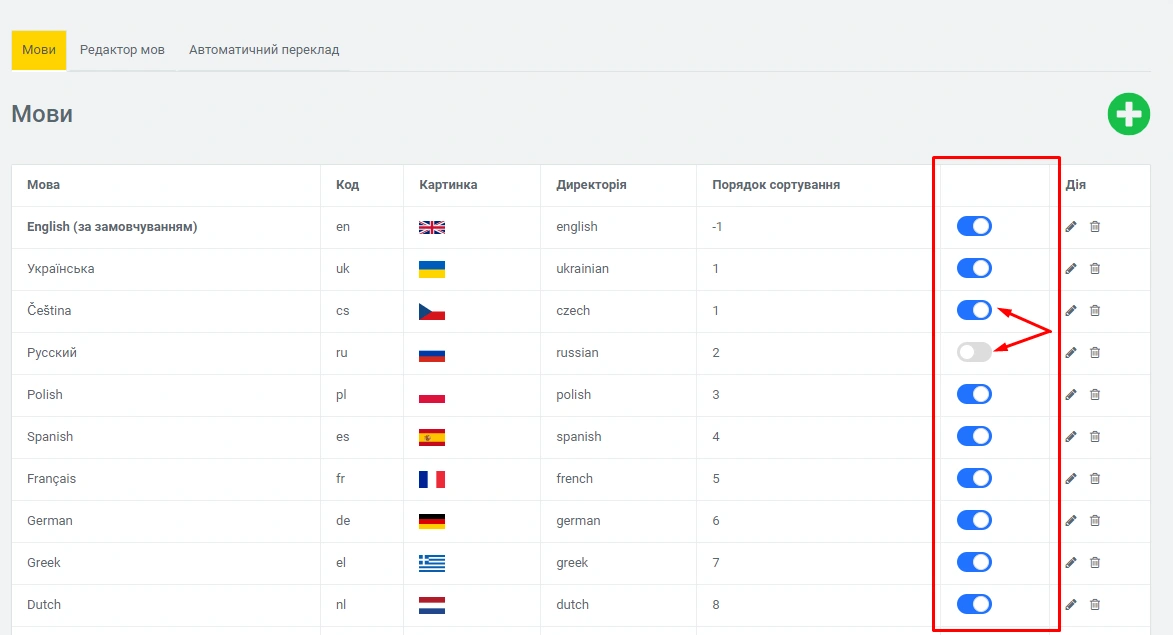Edit the Français language entry

(x=1071, y=479)
